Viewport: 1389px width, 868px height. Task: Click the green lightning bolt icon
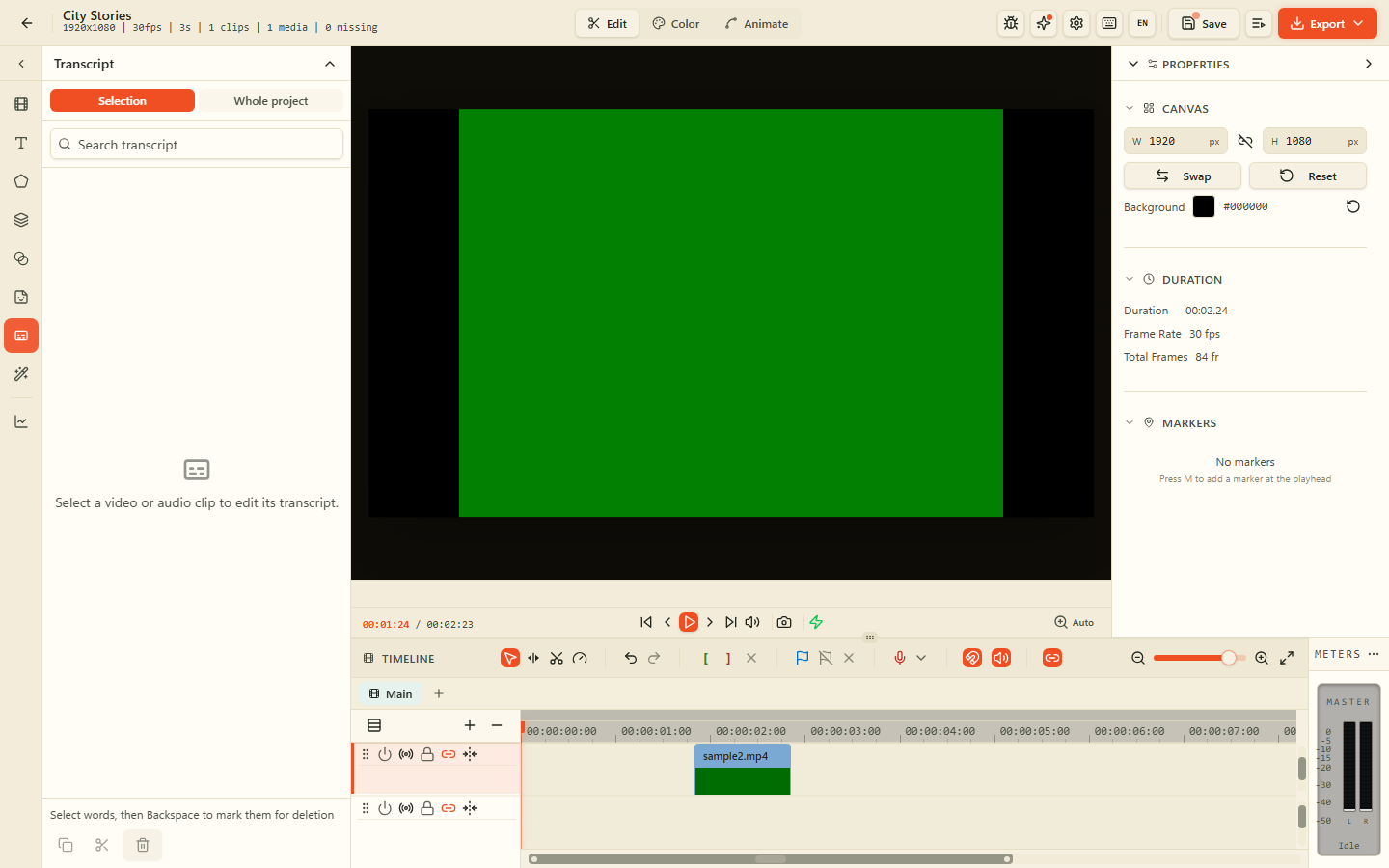816,622
